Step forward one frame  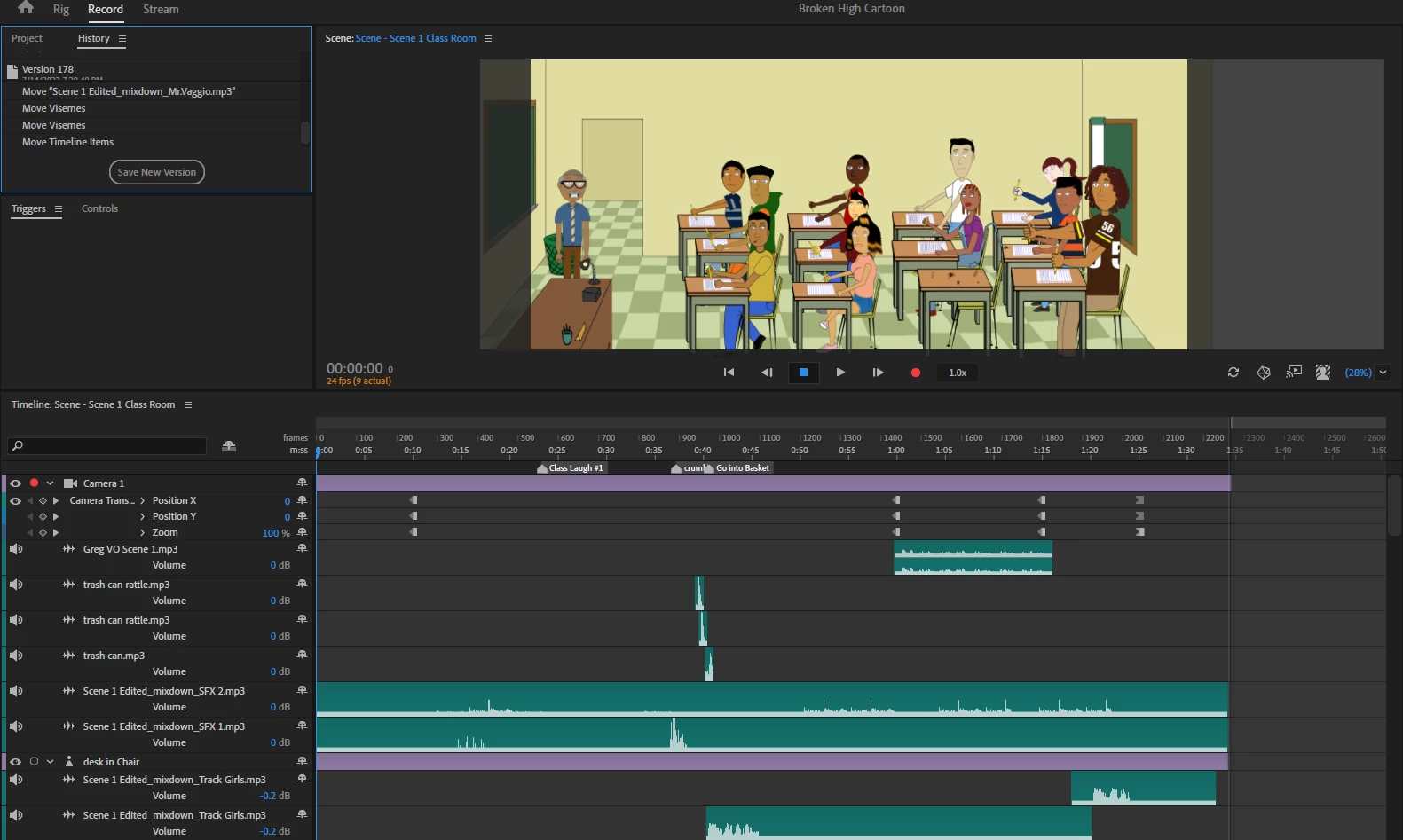(878, 373)
